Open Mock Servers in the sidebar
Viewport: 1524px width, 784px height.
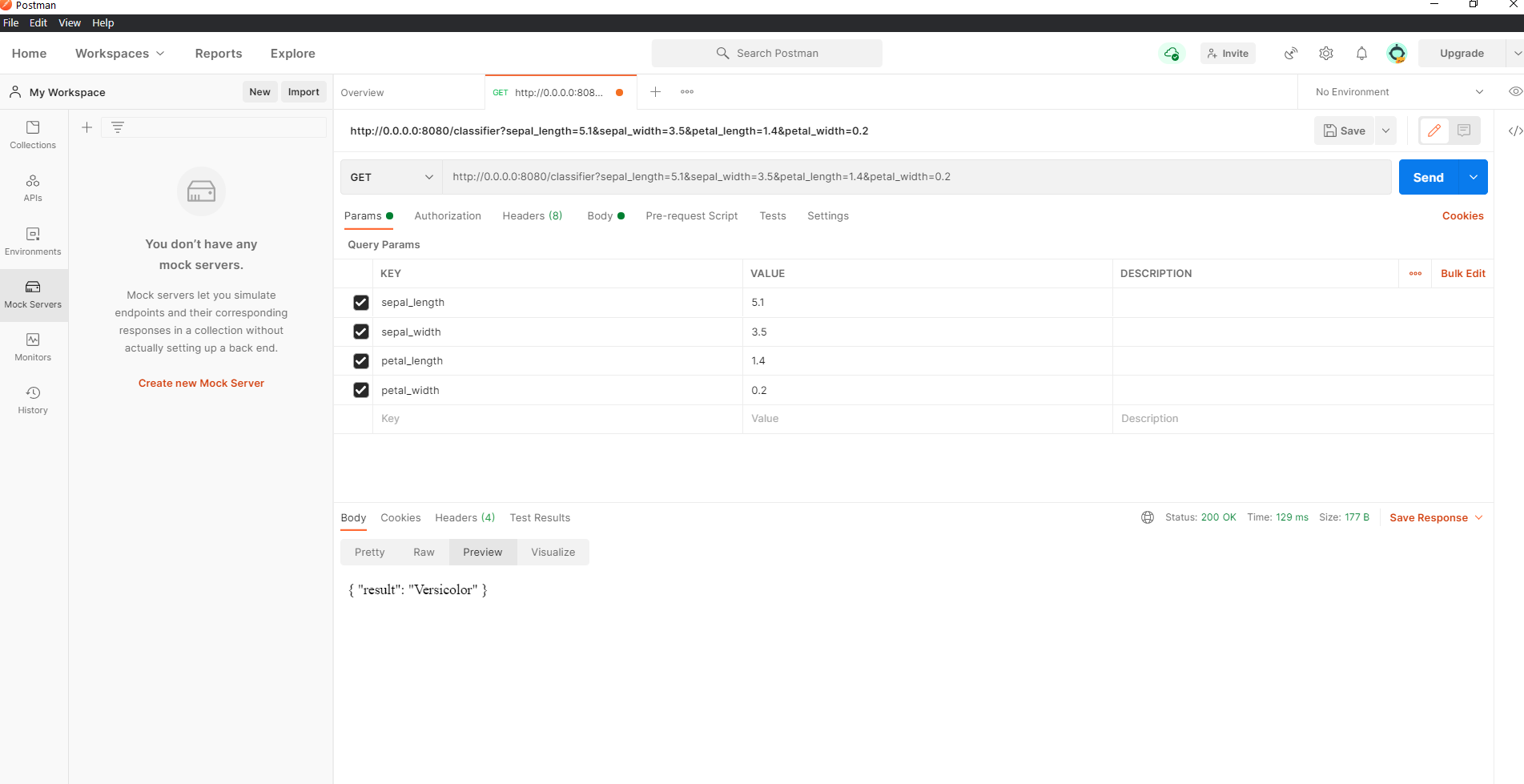coord(33,295)
